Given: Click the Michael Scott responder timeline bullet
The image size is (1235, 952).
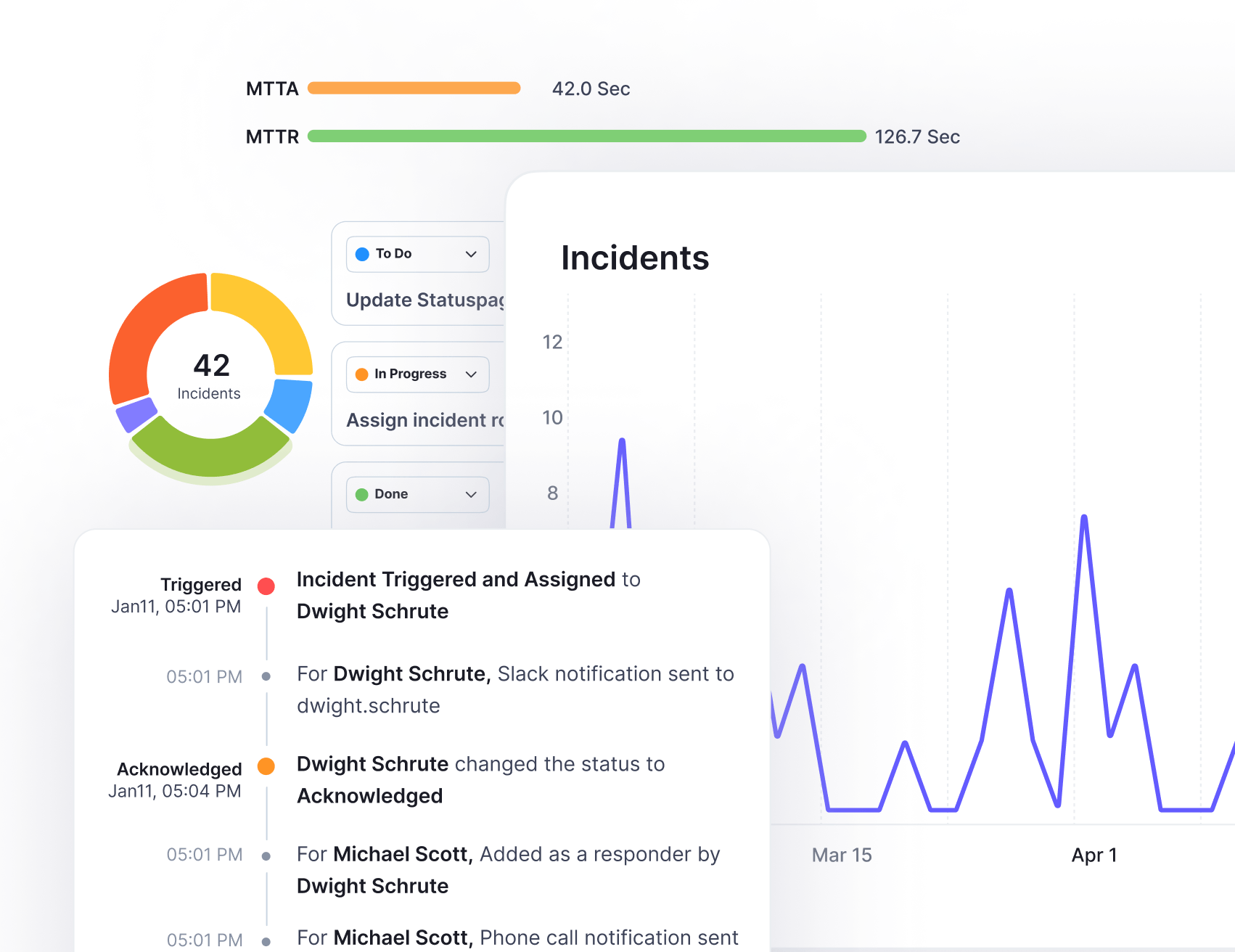Looking at the screenshot, I should pyautogui.click(x=266, y=856).
